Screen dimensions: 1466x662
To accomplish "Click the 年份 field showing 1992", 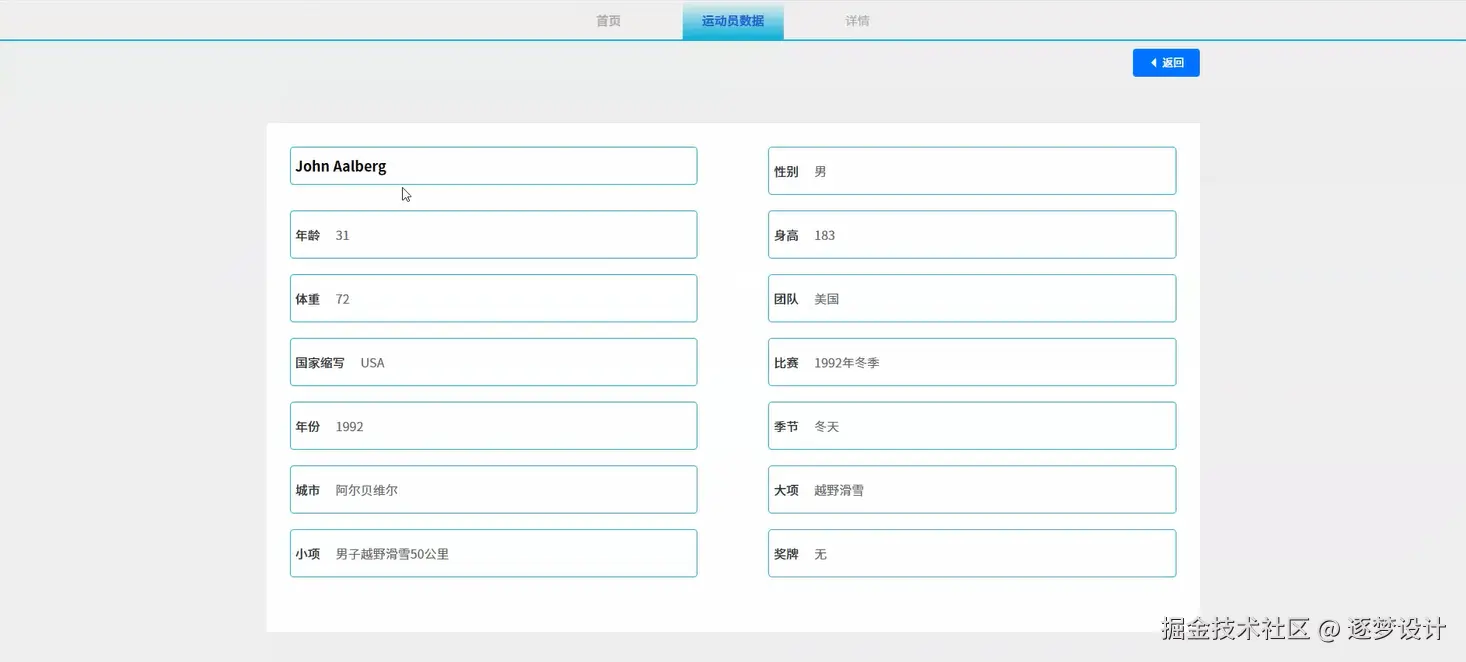I will (493, 426).
